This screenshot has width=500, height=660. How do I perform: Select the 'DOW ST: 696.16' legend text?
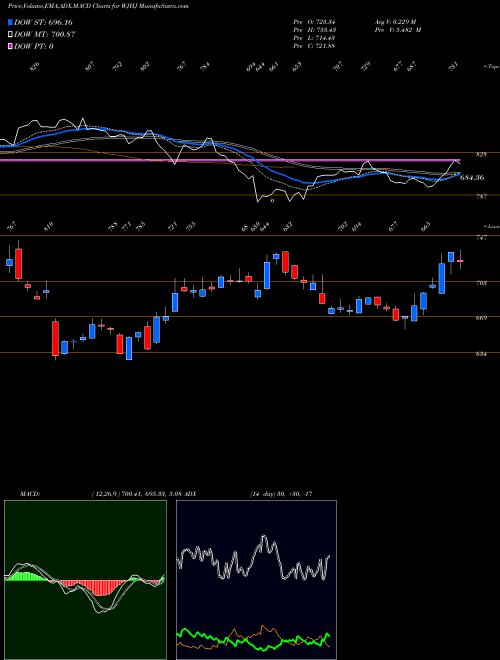[x=43, y=22]
